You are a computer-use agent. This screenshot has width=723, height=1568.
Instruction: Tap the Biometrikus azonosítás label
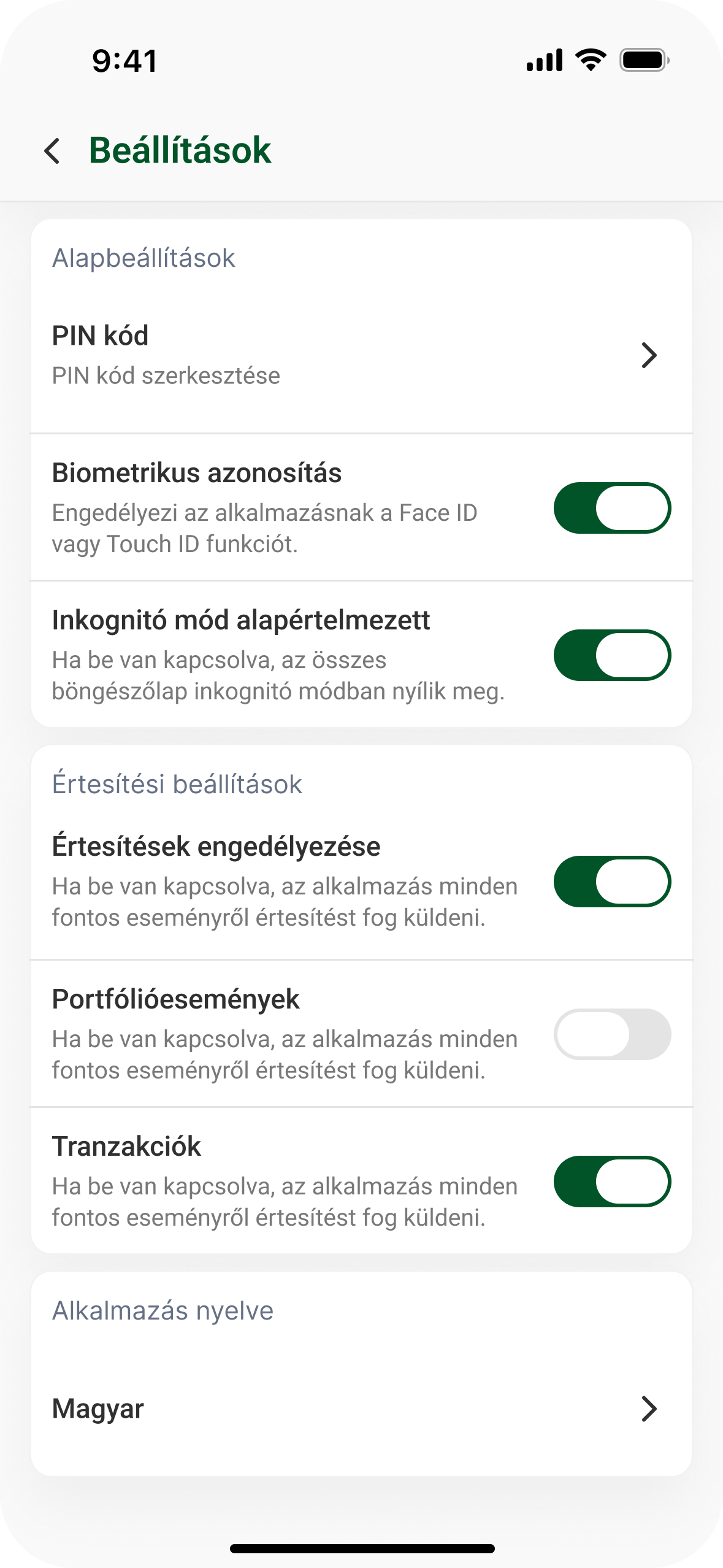197,473
